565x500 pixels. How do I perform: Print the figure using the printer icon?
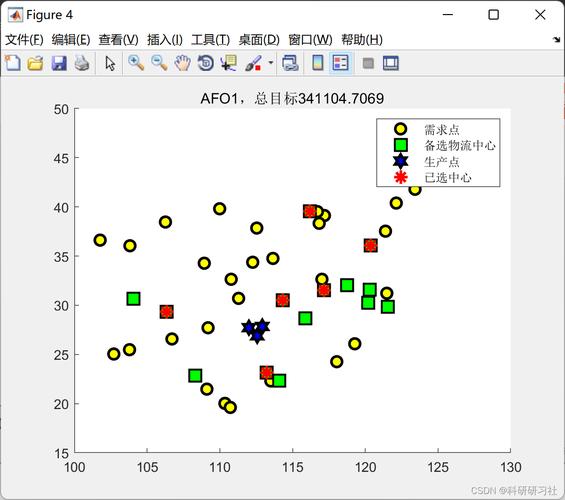coord(82,63)
